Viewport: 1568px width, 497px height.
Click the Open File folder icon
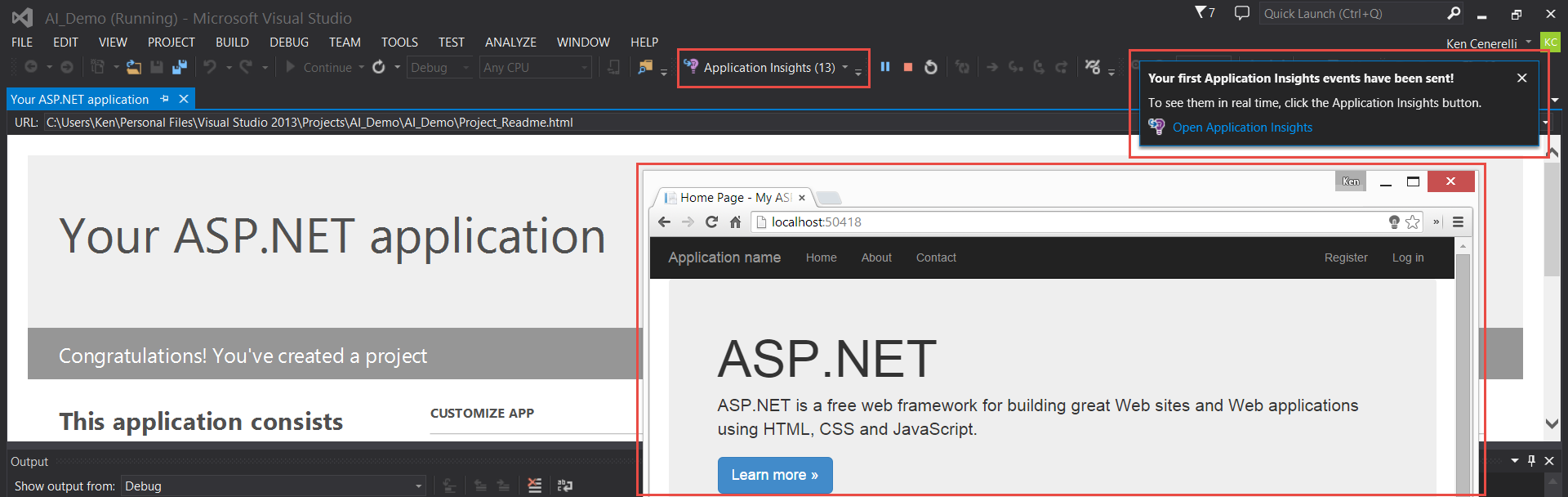tap(133, 67)
